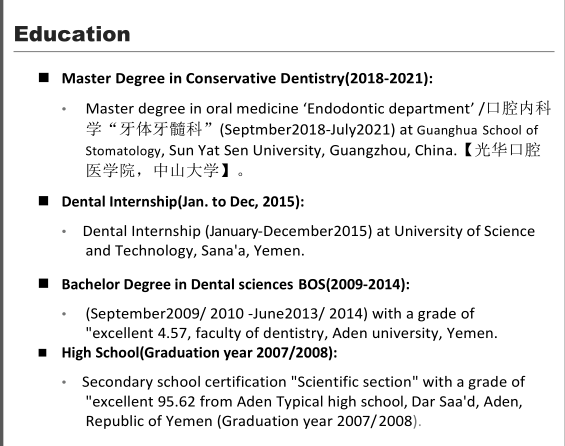Click the small dot bullet before Dental Internship text
The width and height of the screenshot is (565, 446).
pos(64,232)
